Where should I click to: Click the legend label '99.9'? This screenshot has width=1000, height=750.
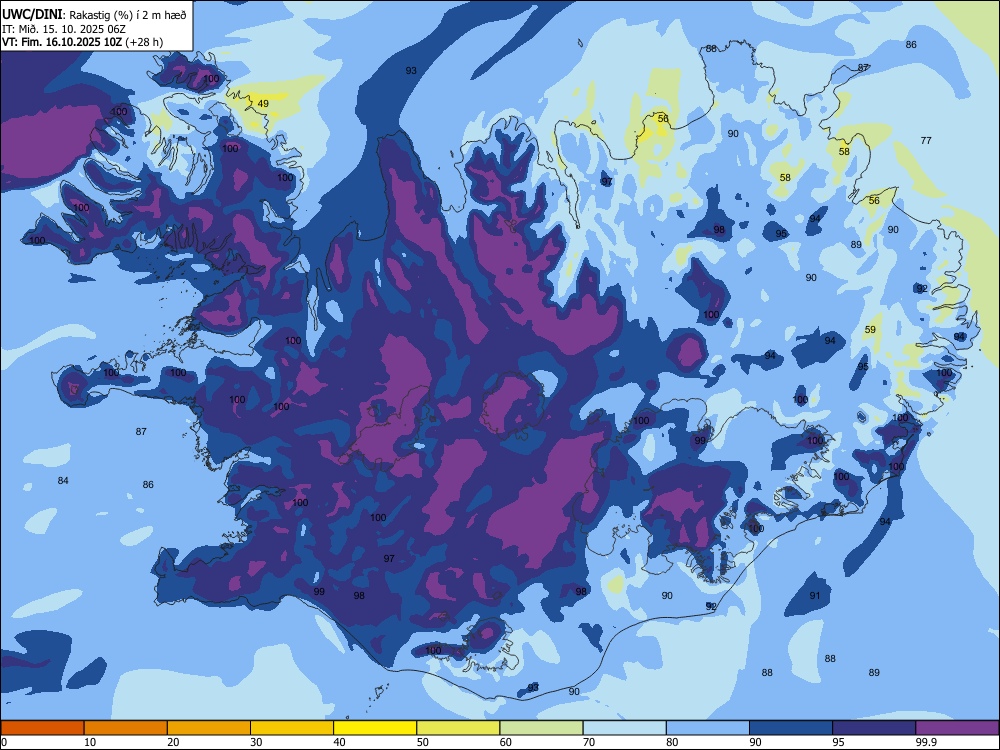coord(925,742)
